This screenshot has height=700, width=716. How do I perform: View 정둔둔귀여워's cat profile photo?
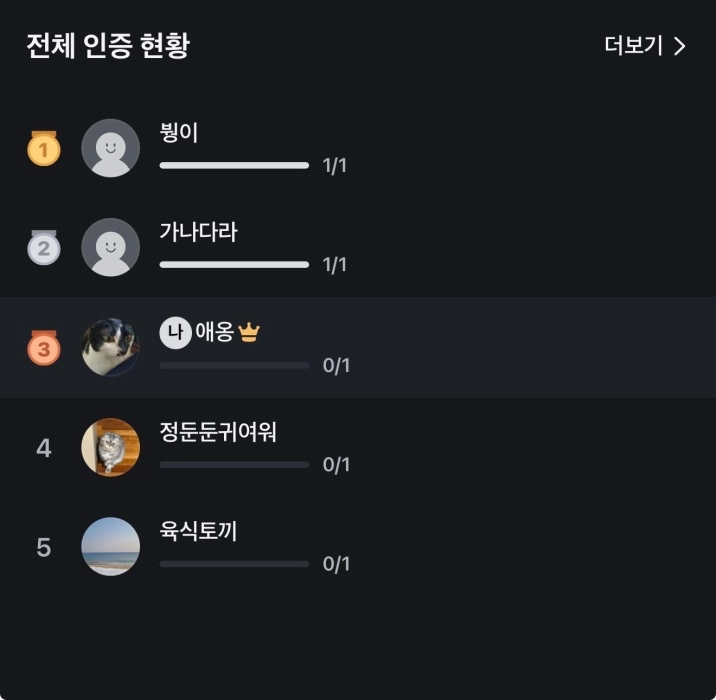coord(110,447)
